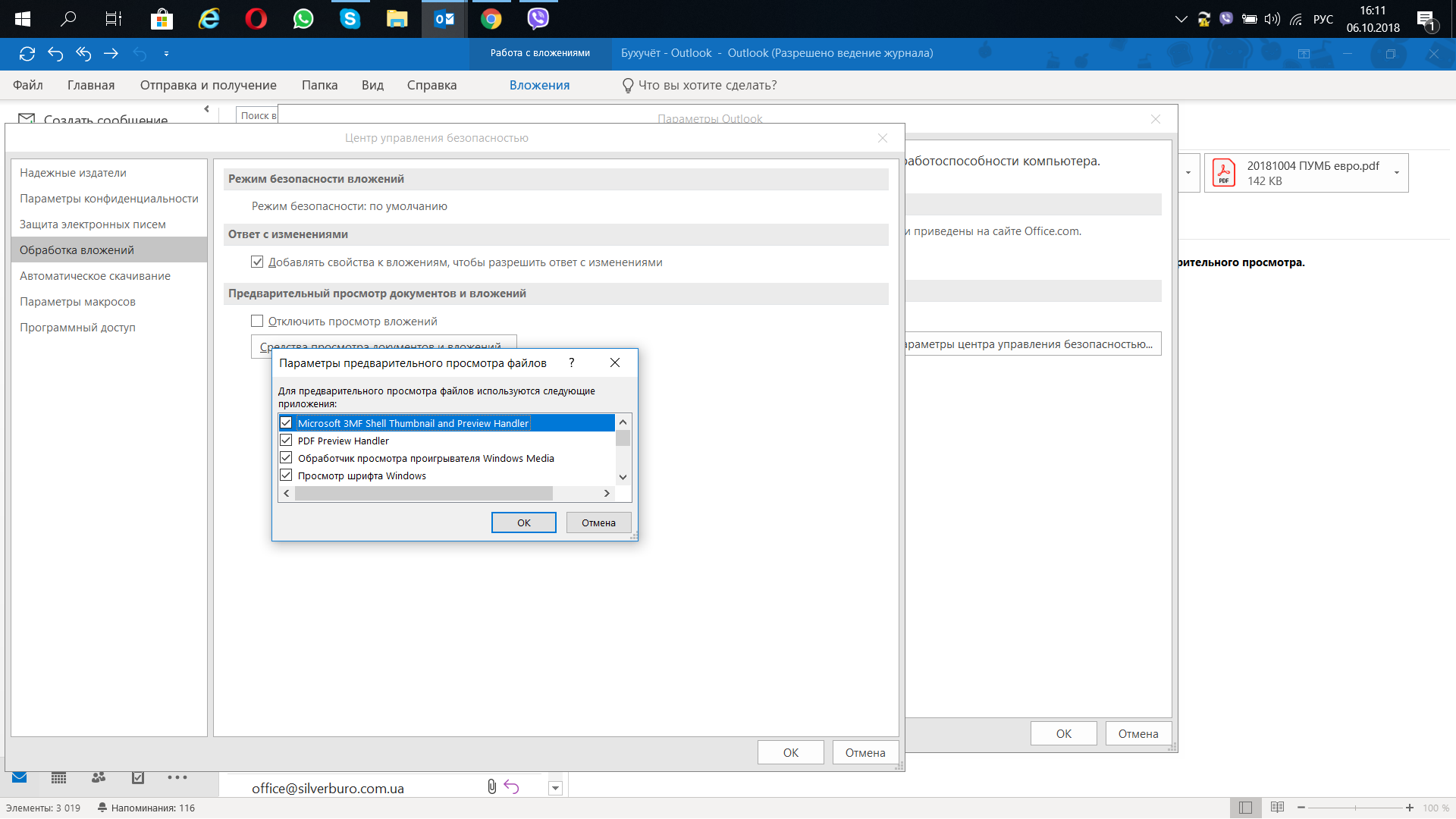The image size is (1456, 819).
Task: Open Google Chrome from taskbar
Action: tap(491, 19)
